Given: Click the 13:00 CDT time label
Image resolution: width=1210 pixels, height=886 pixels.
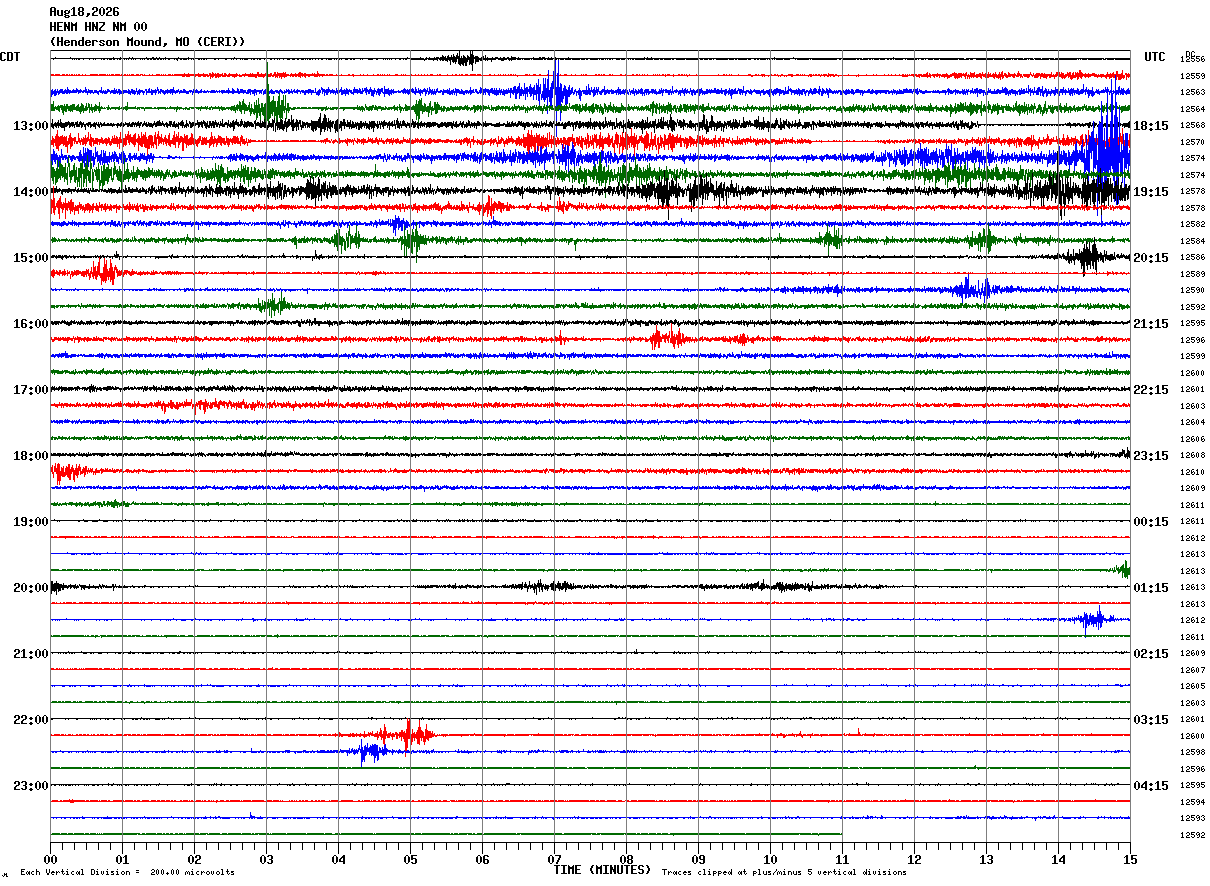Looking at the screenshot, I should 30,126.
